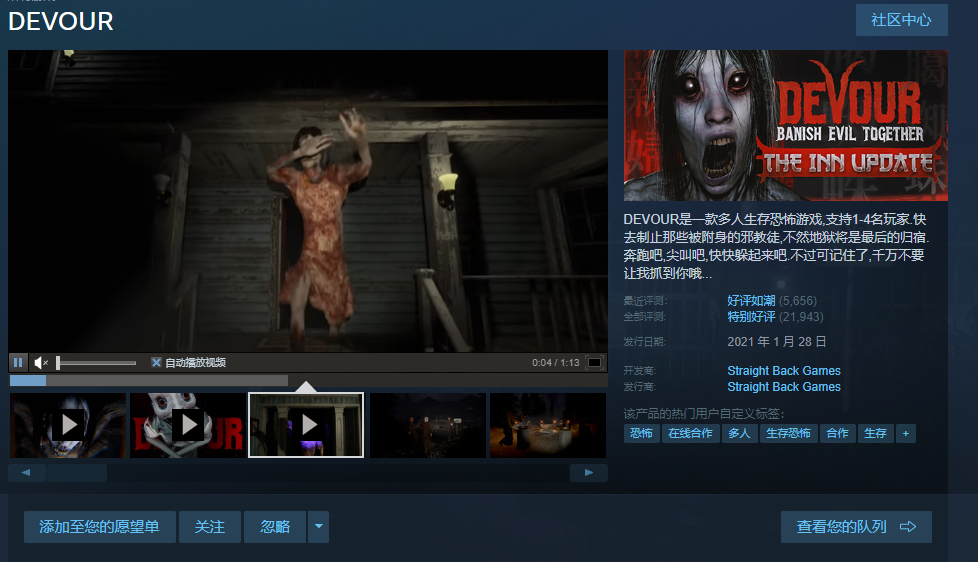This screenshot has height=562, width=978.
Task: Move the thumbnail strip scrollbar handle
Action: [x=77, y=473]
